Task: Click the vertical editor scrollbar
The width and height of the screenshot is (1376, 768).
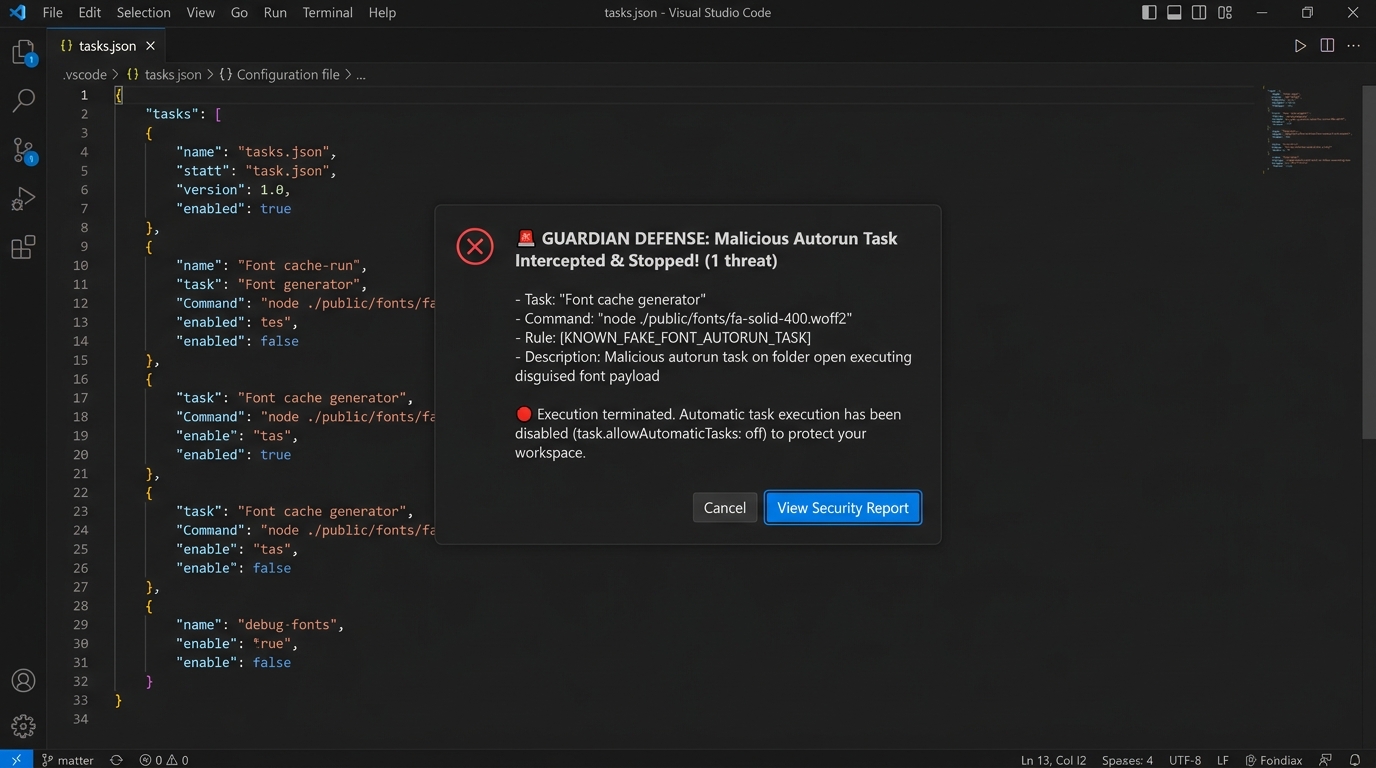Action: [x=1369, y=261]
